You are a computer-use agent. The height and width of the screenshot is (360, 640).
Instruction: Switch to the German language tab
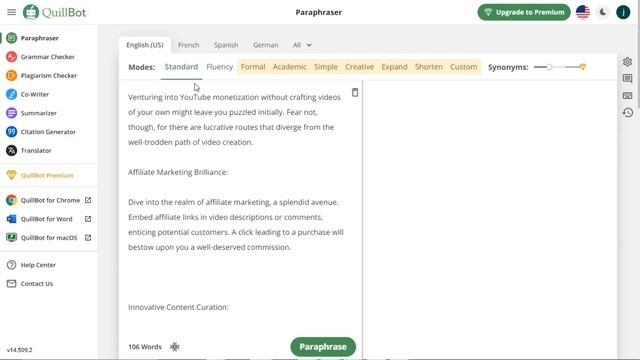pos(265,45)
